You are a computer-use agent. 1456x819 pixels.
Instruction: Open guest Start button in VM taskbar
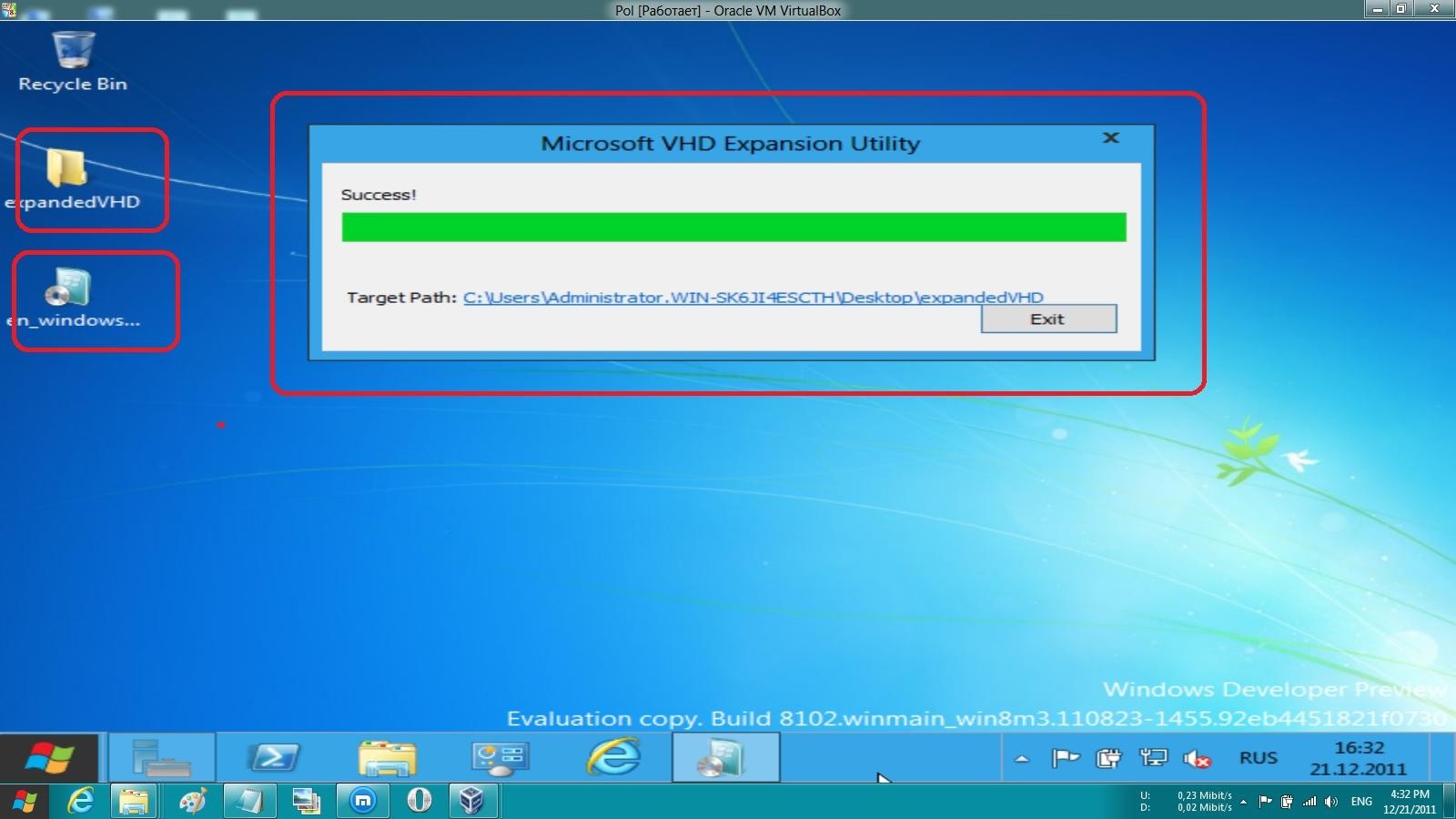(x=51, y=757)
